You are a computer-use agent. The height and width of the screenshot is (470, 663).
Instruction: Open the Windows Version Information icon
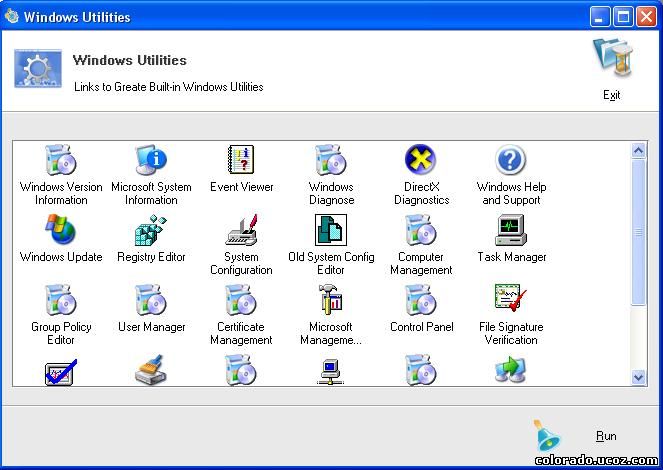click(x=61, y=160)
